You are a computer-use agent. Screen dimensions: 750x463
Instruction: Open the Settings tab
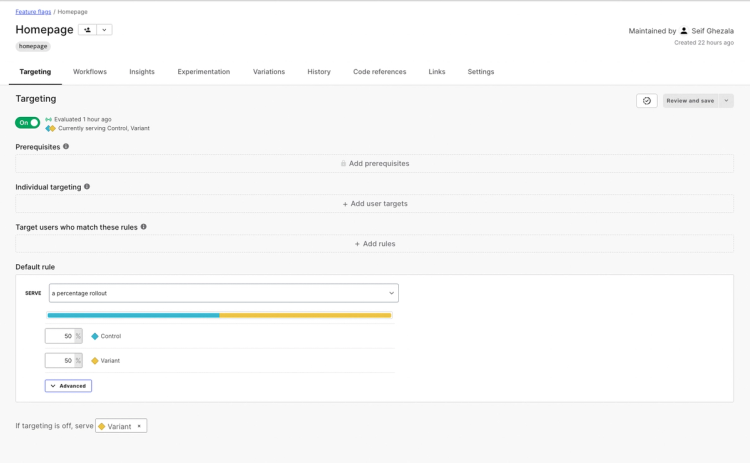coord(481,72)
